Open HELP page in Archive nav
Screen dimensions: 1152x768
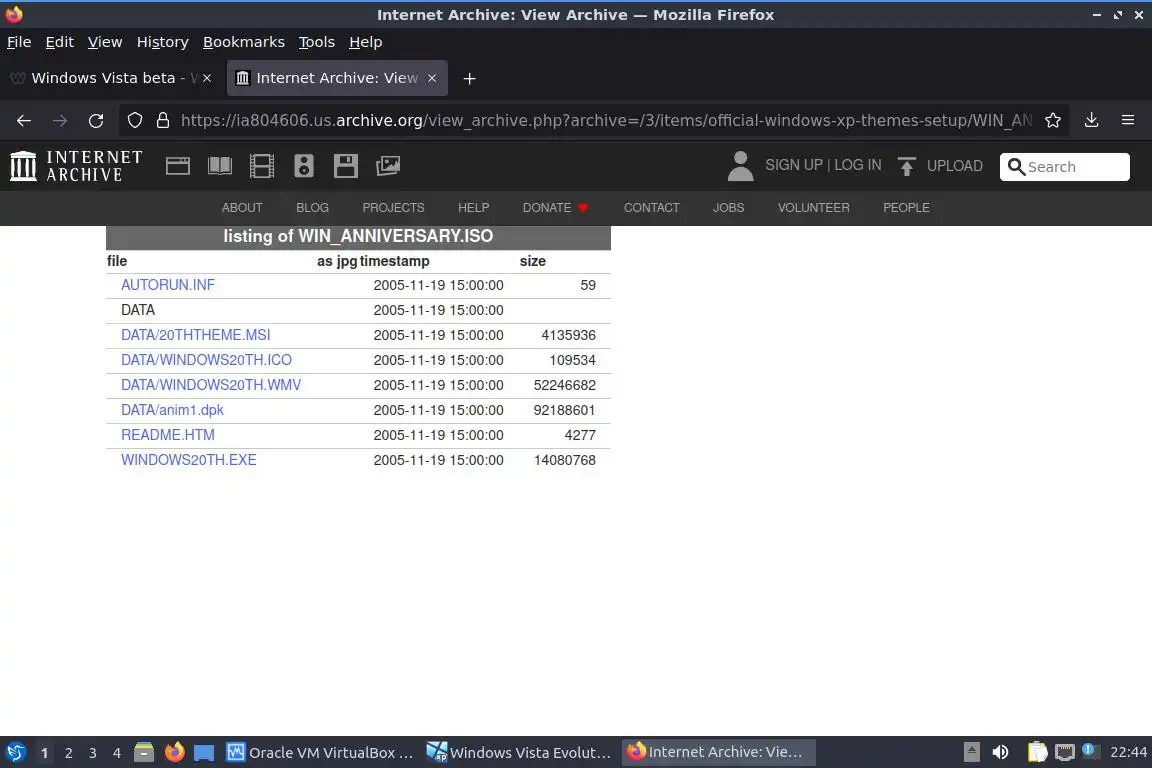pos(473,208)
